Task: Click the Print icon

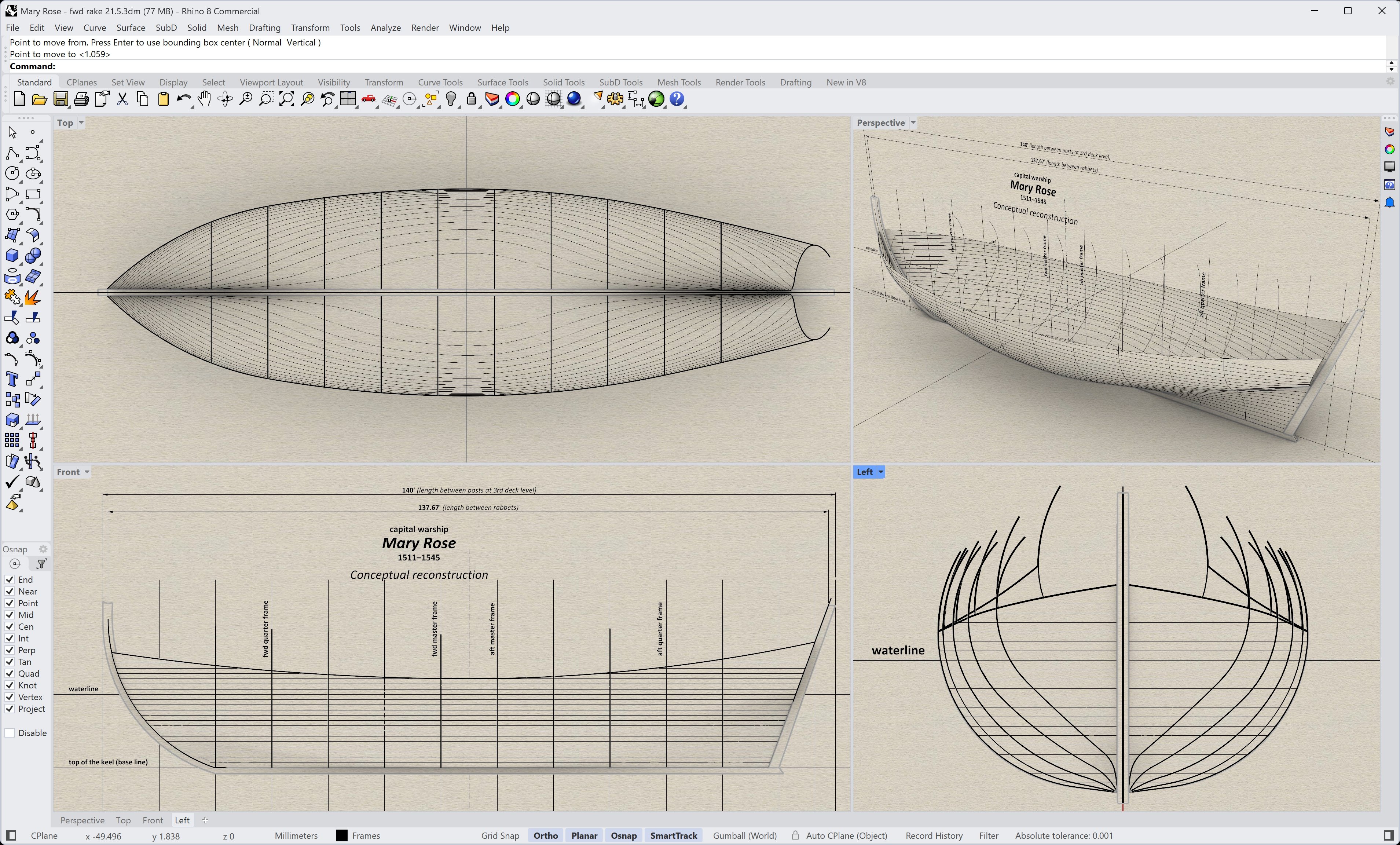Action: [81, 99]
